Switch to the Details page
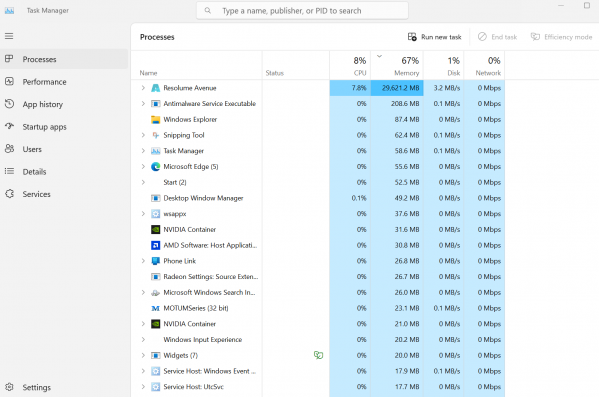Viewport: 599px width, 397px height. (64, 172)
